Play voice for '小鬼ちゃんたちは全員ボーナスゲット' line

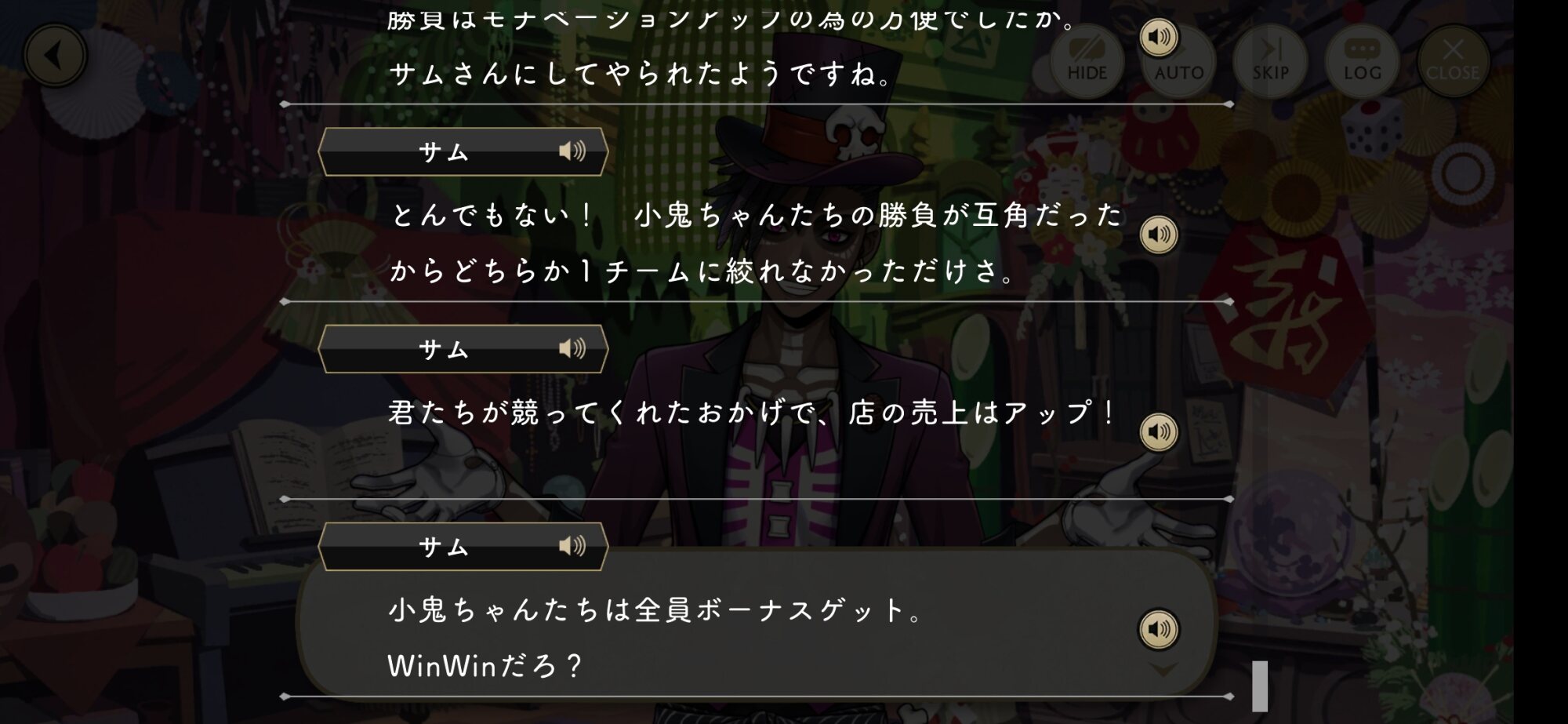(x=1159, y=629)
